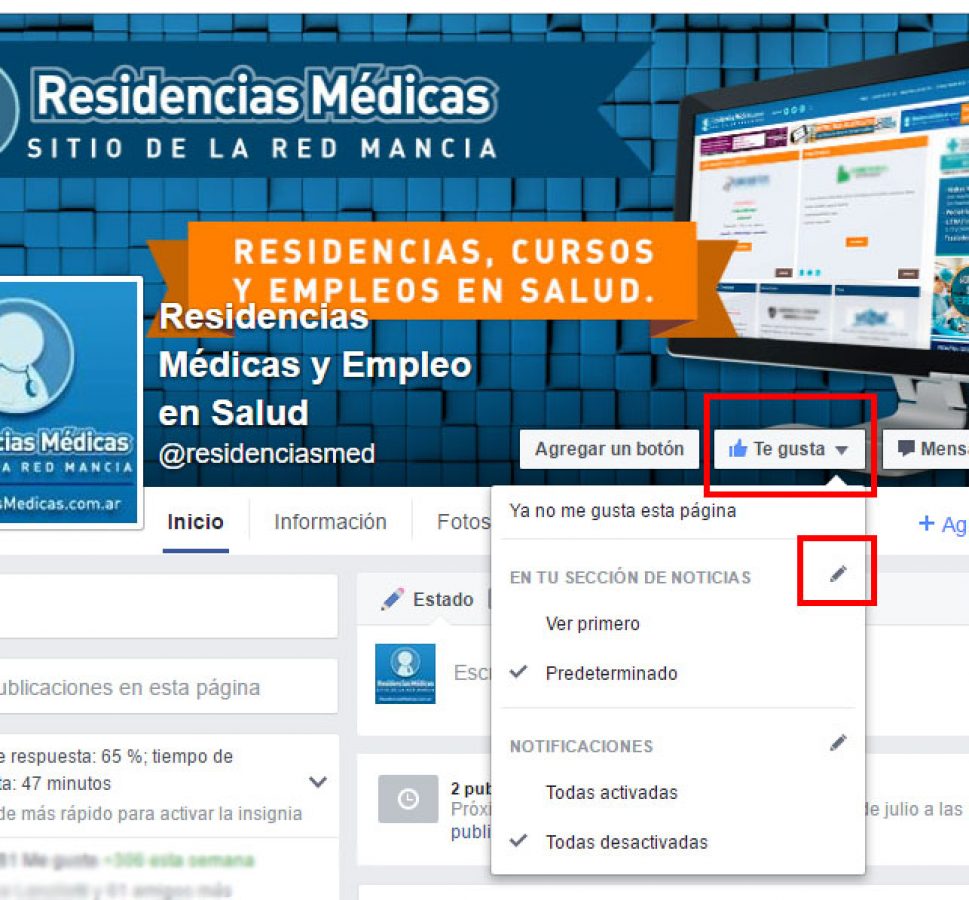Open the Información tab
Screen dimensions: 969x900
[330, 522]
